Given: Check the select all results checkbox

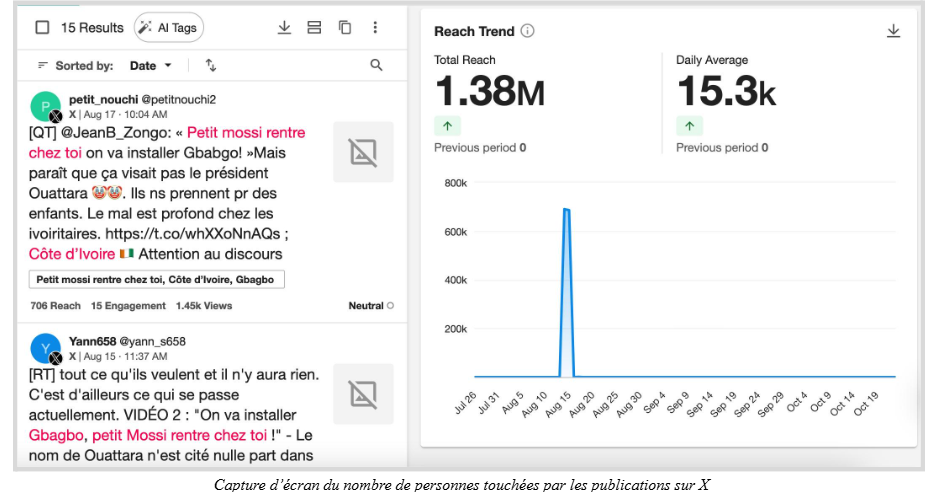Looking at the screenshot, I should click(42, 28).
